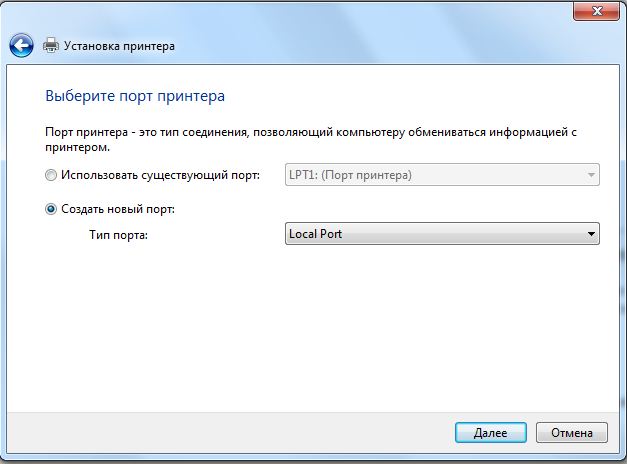
Task: Click the arrow on the Local Port combo
Action: point(591,235)
